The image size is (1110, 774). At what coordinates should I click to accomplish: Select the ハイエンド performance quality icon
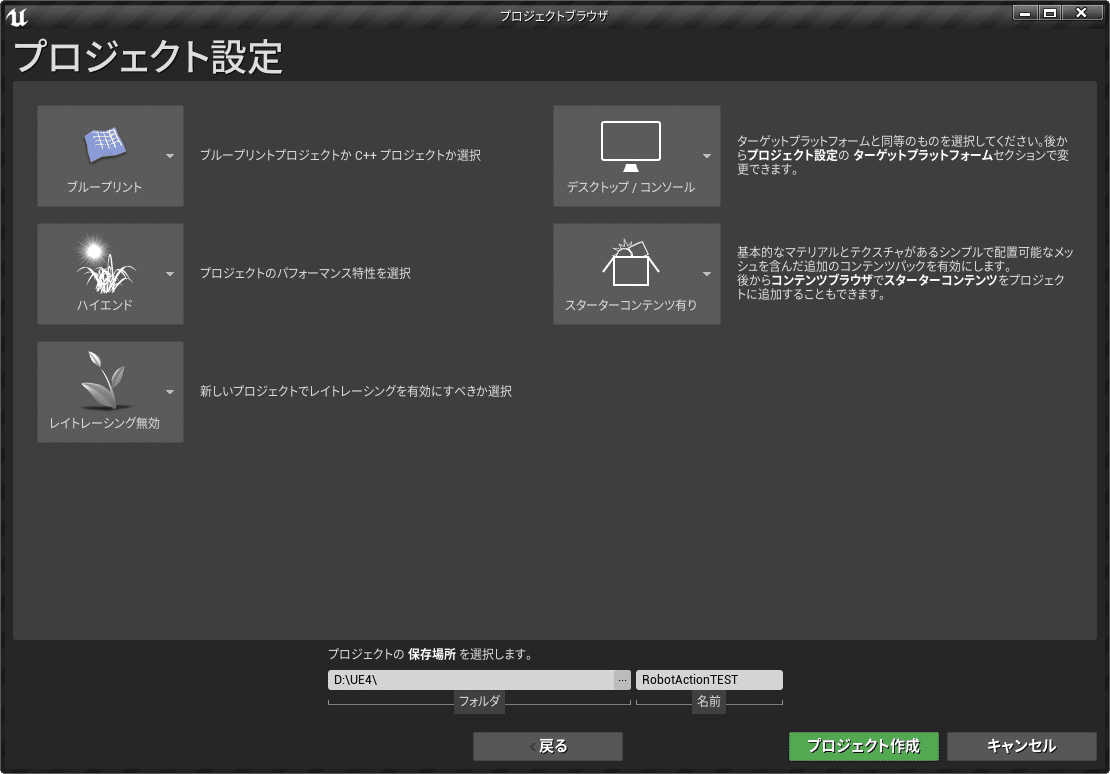point(105,265)
